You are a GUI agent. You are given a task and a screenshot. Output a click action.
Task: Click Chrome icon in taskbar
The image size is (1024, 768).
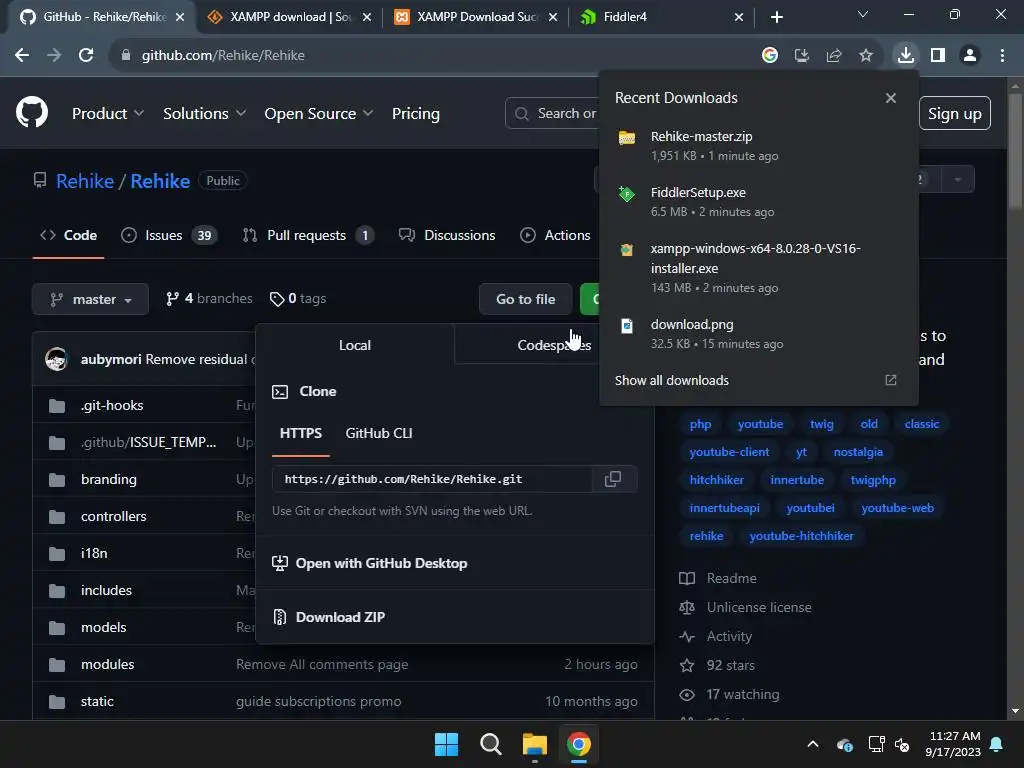coord(579,744)
